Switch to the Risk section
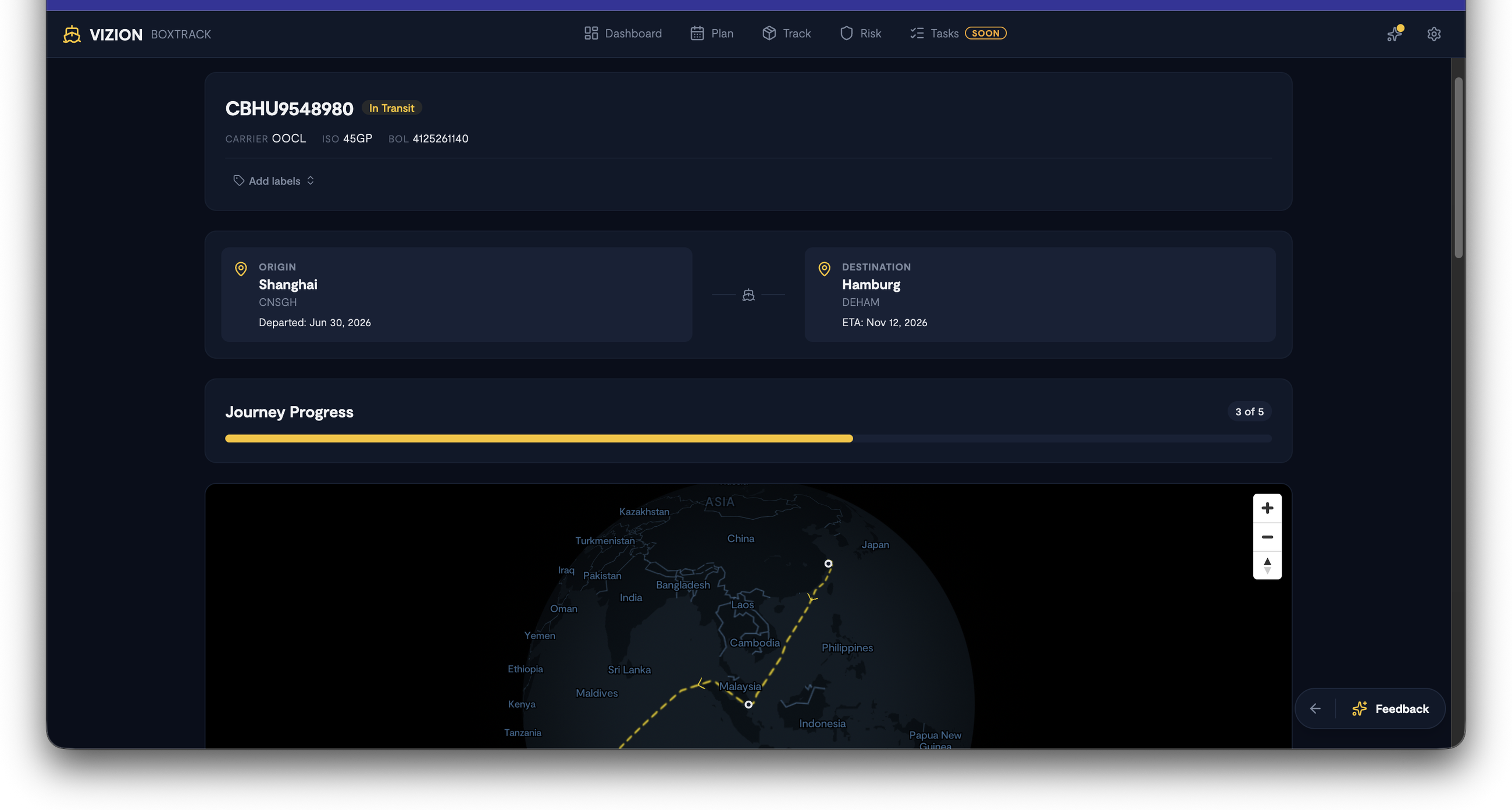 pos(860,34)
